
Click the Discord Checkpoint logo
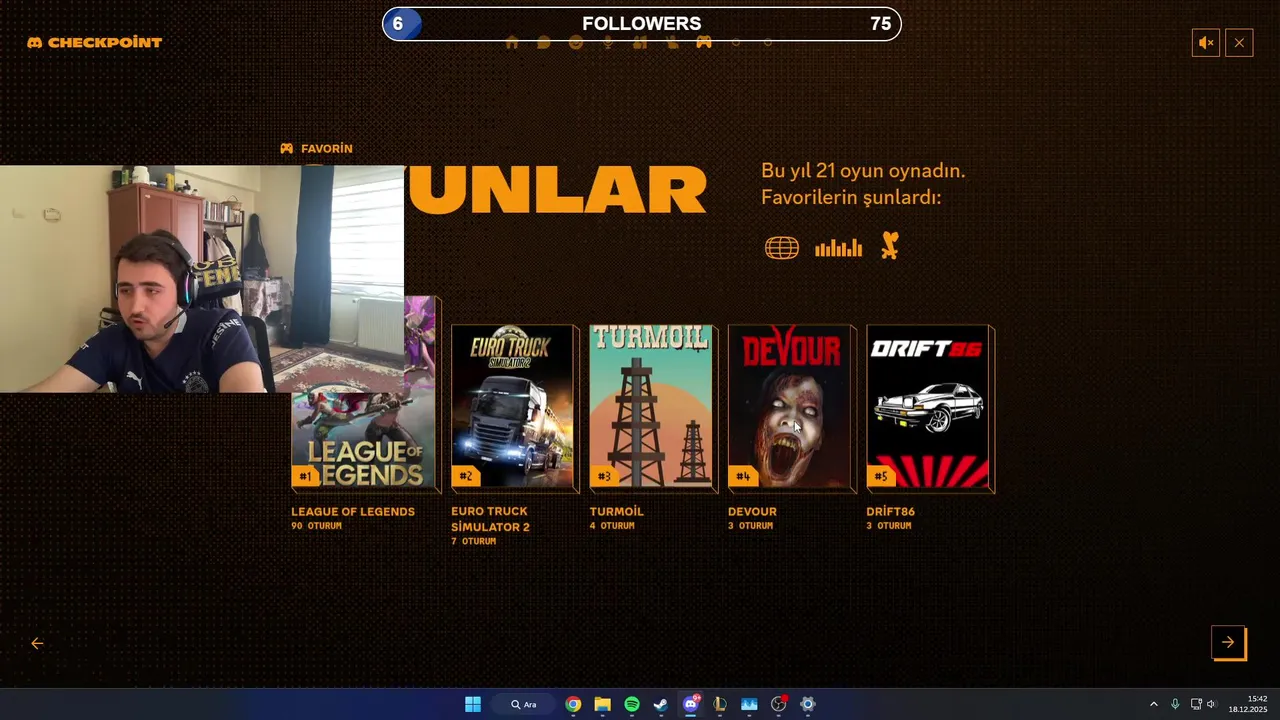tap(95, 43)
